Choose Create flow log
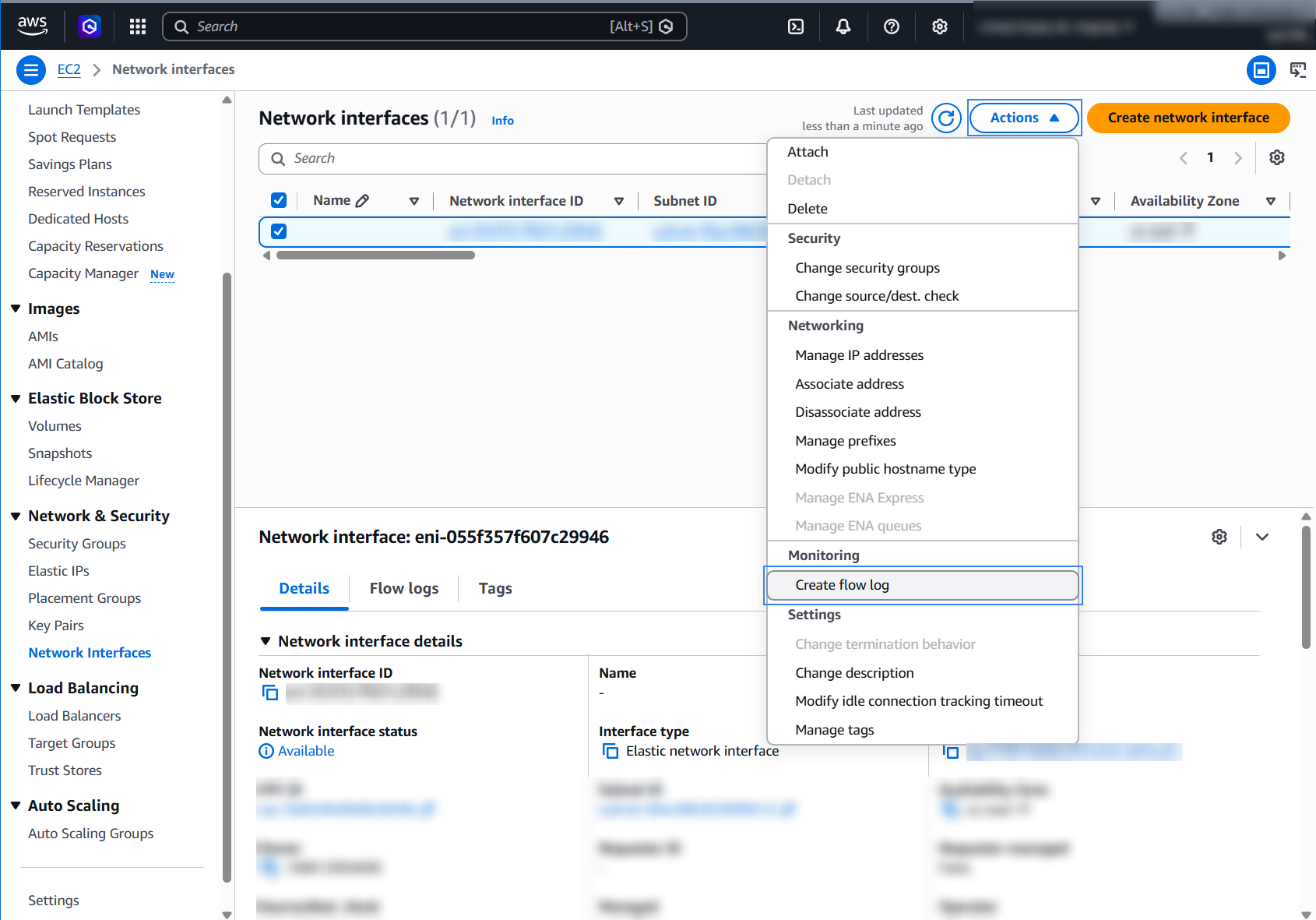 [923, 585]
